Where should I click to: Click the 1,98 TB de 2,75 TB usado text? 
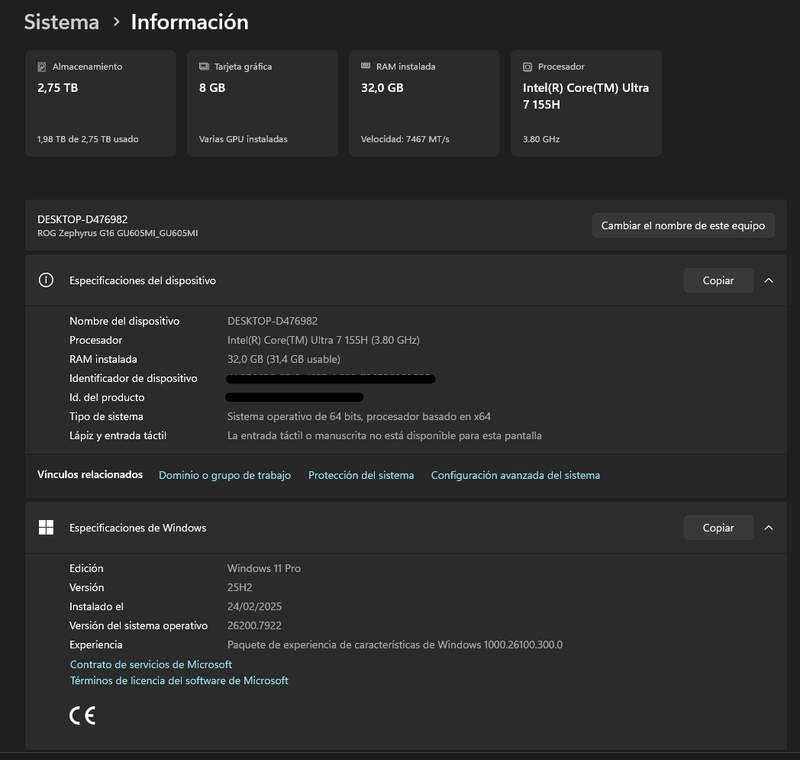[88, 139]
